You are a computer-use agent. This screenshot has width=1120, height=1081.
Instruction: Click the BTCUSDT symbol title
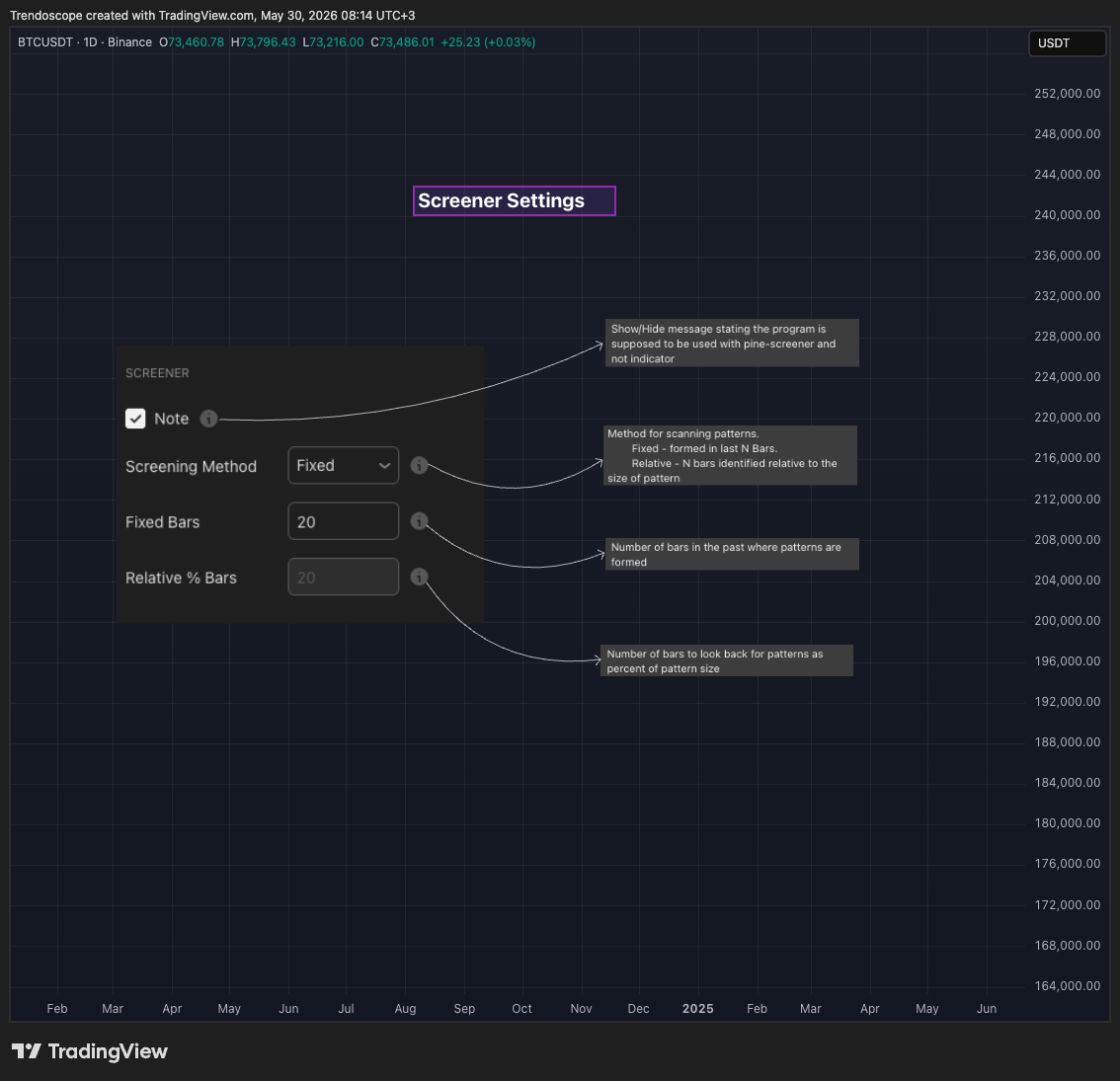click(x=45, y=42)
